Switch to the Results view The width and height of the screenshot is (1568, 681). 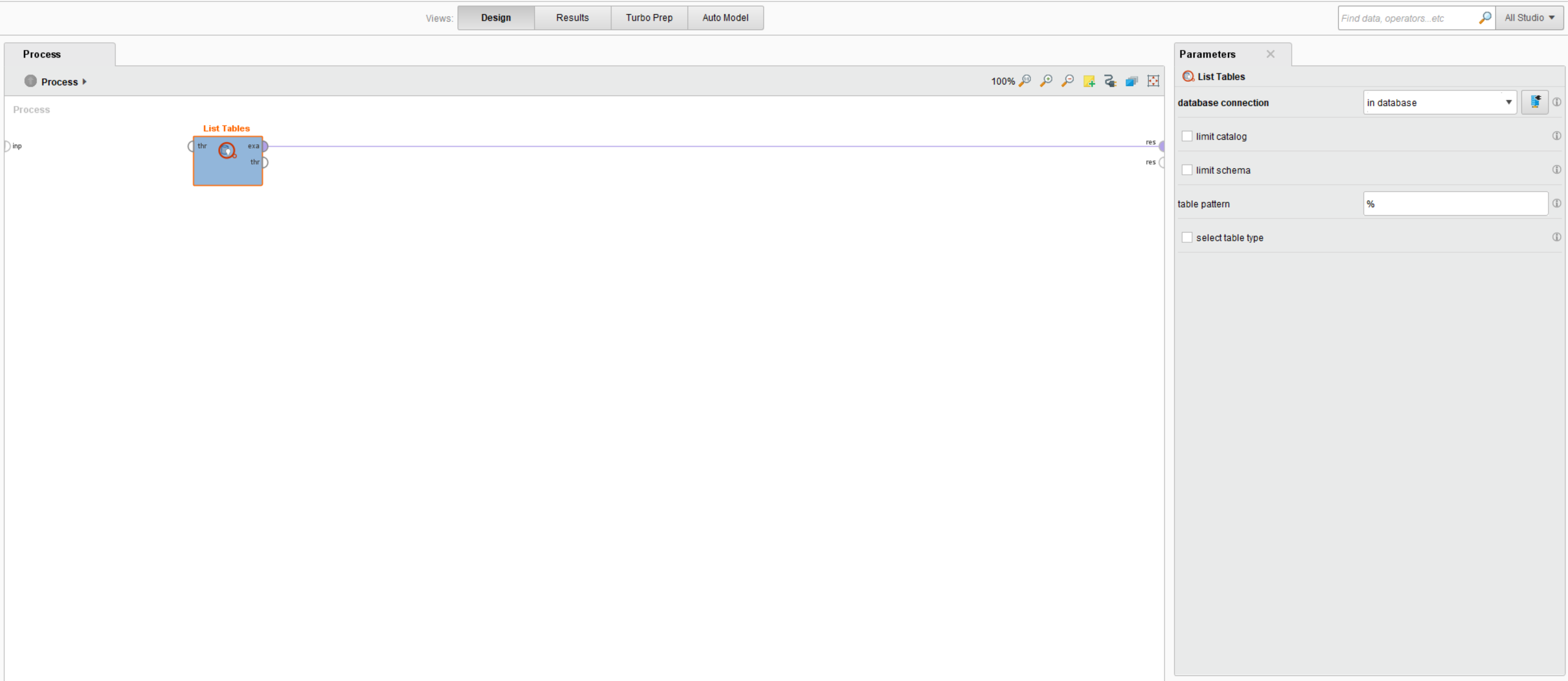coord(573,18)
